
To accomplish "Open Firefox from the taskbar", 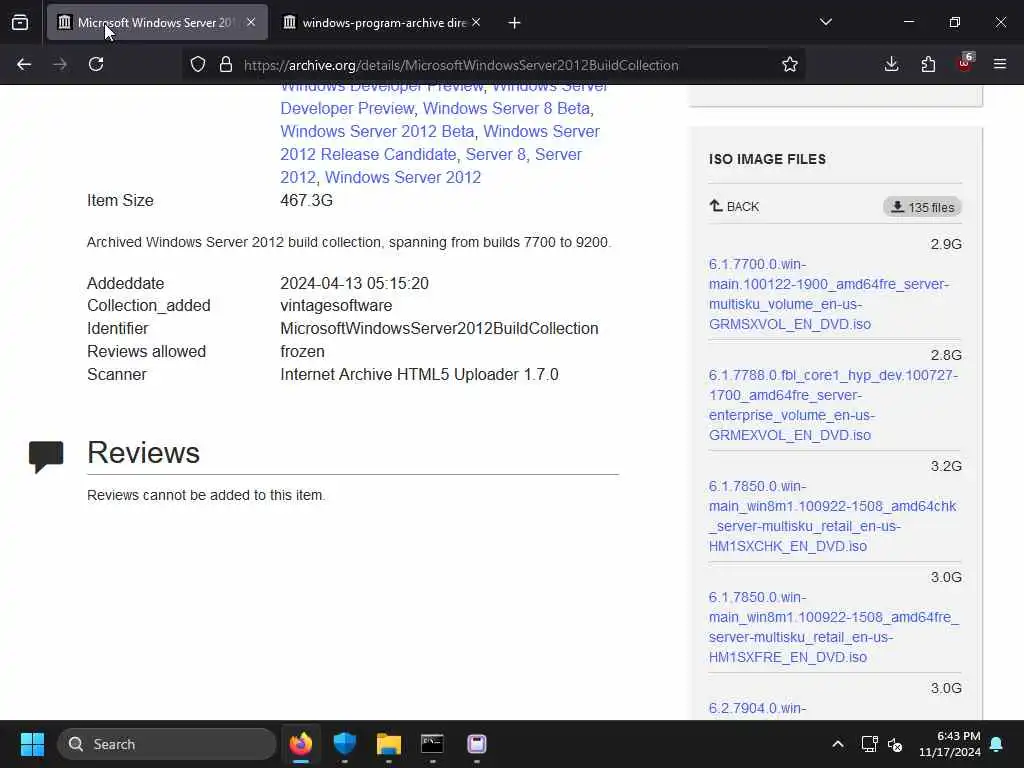I will coord(300,744).
